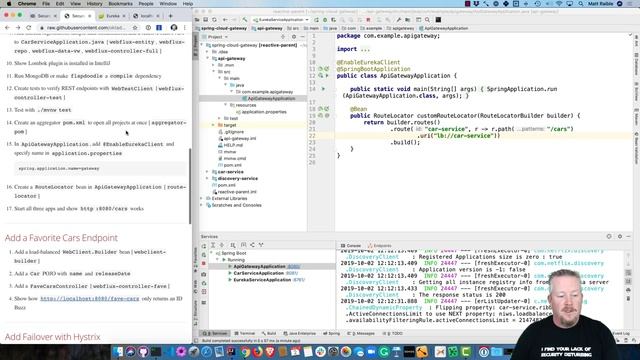This screenshot has height=360, width=640.
Task: Expand External Libraries in project tree
Action: click(x=202, y=198)
